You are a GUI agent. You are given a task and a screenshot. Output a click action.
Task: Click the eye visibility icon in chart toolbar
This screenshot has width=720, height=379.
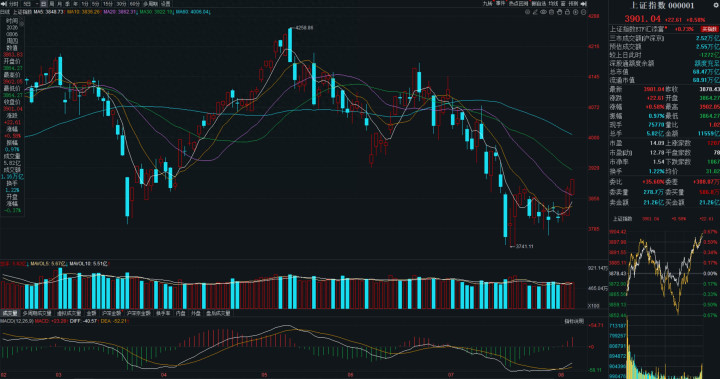543,12
